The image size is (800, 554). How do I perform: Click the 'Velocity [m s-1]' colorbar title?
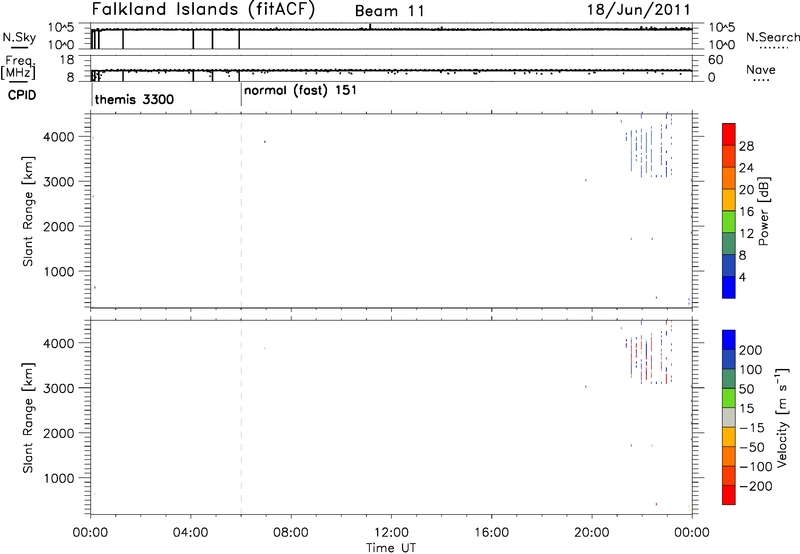pyautogui.click(x=783, y=417)
